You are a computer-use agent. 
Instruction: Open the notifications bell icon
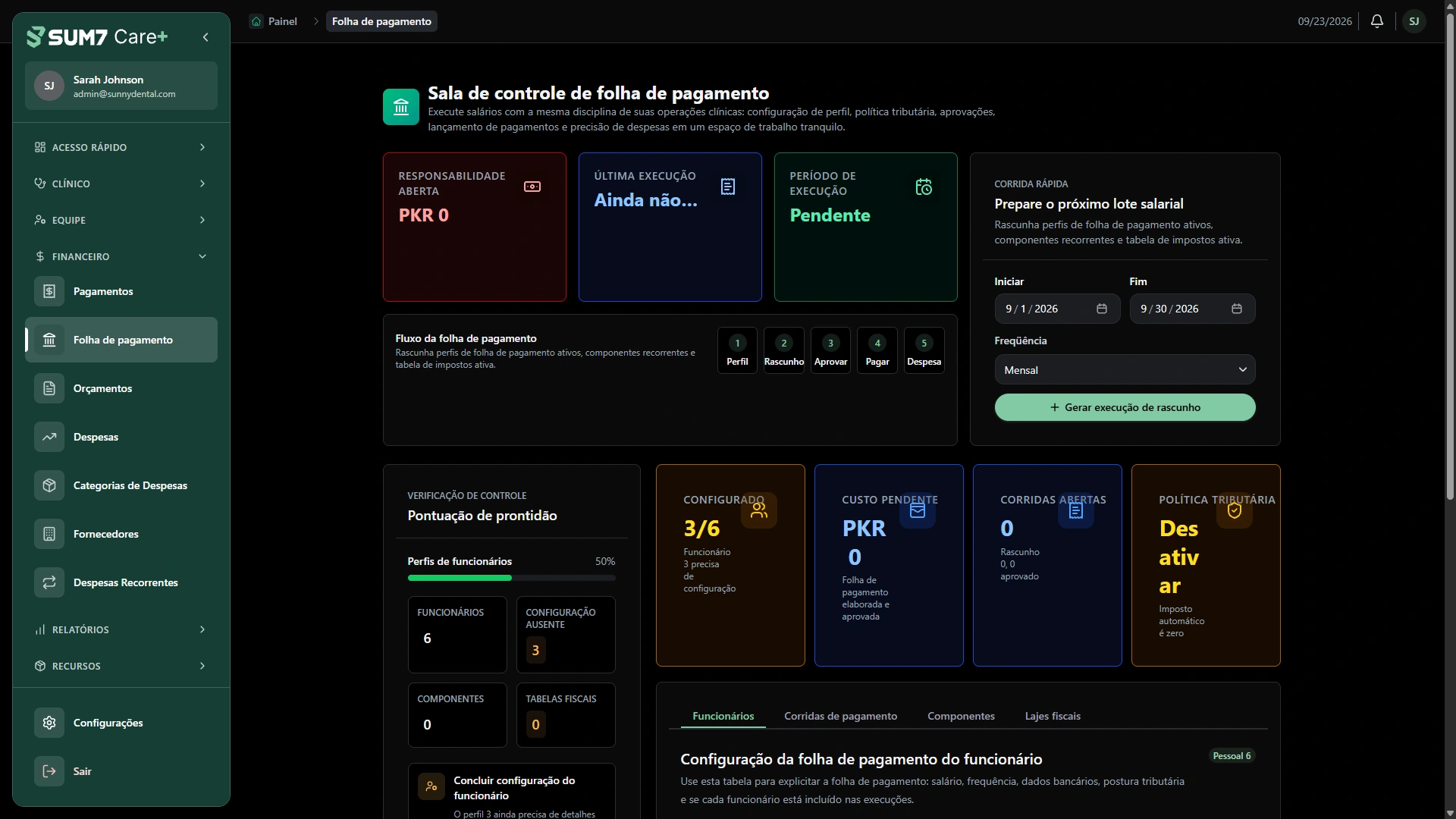[x=1377, y=21]
